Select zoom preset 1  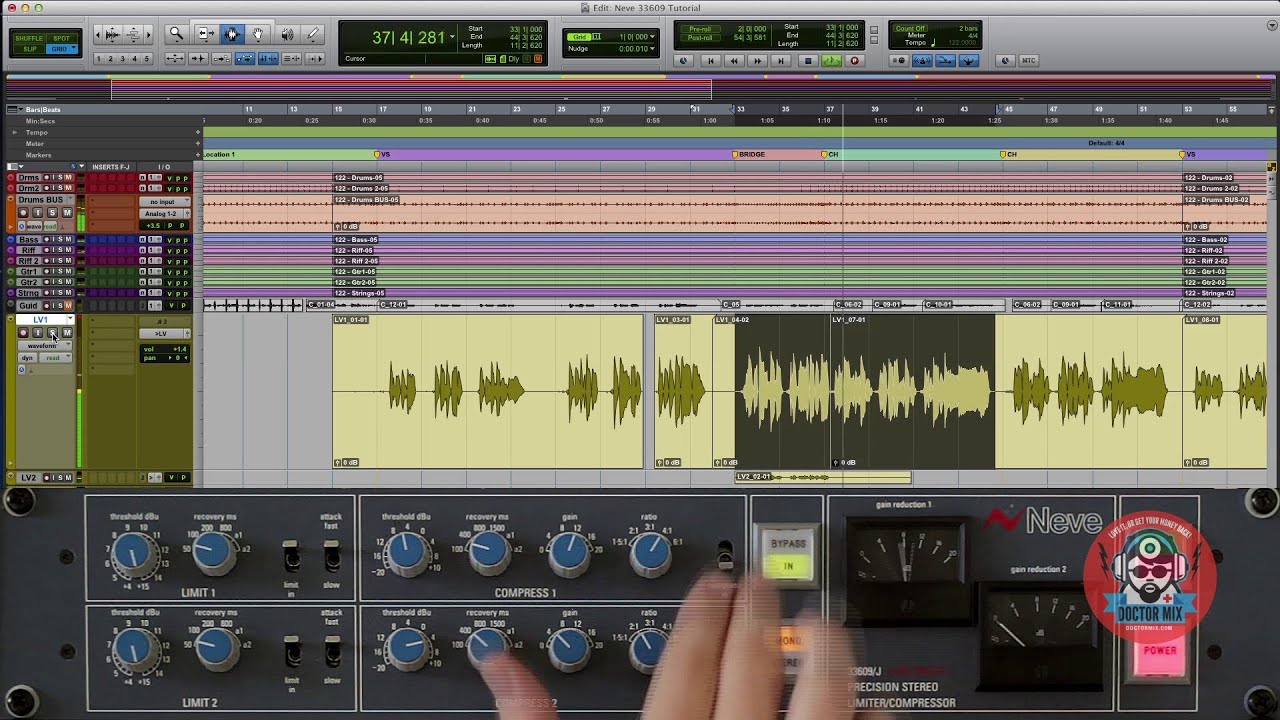100,59
